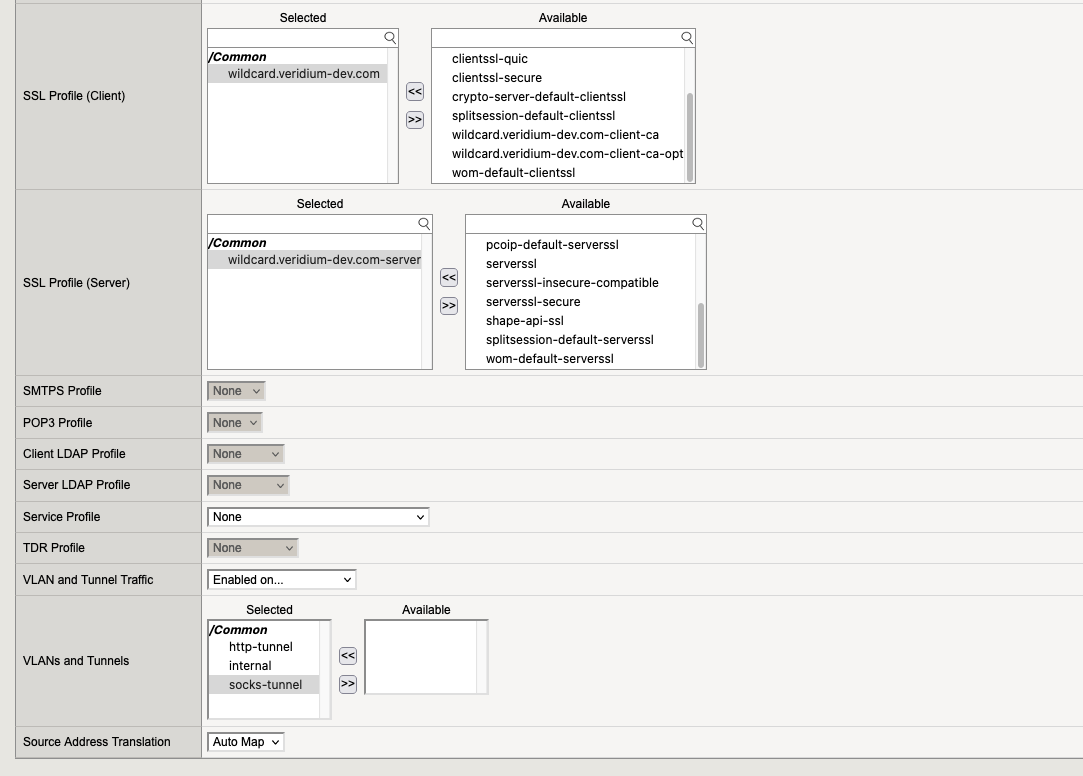Click the server SSL Available search field
The width and height of the screenshot is (1083, 776).
(x=578, y=224)
